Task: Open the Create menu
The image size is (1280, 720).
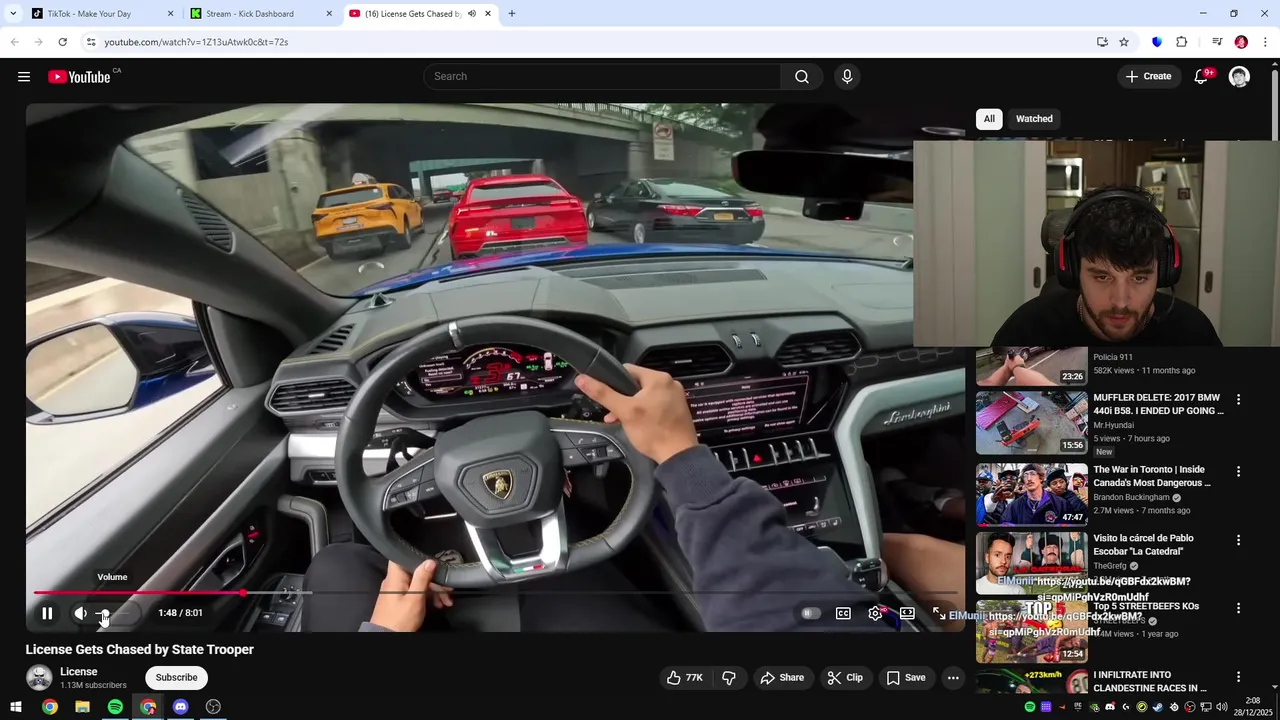Action: tap(1148, 77)
